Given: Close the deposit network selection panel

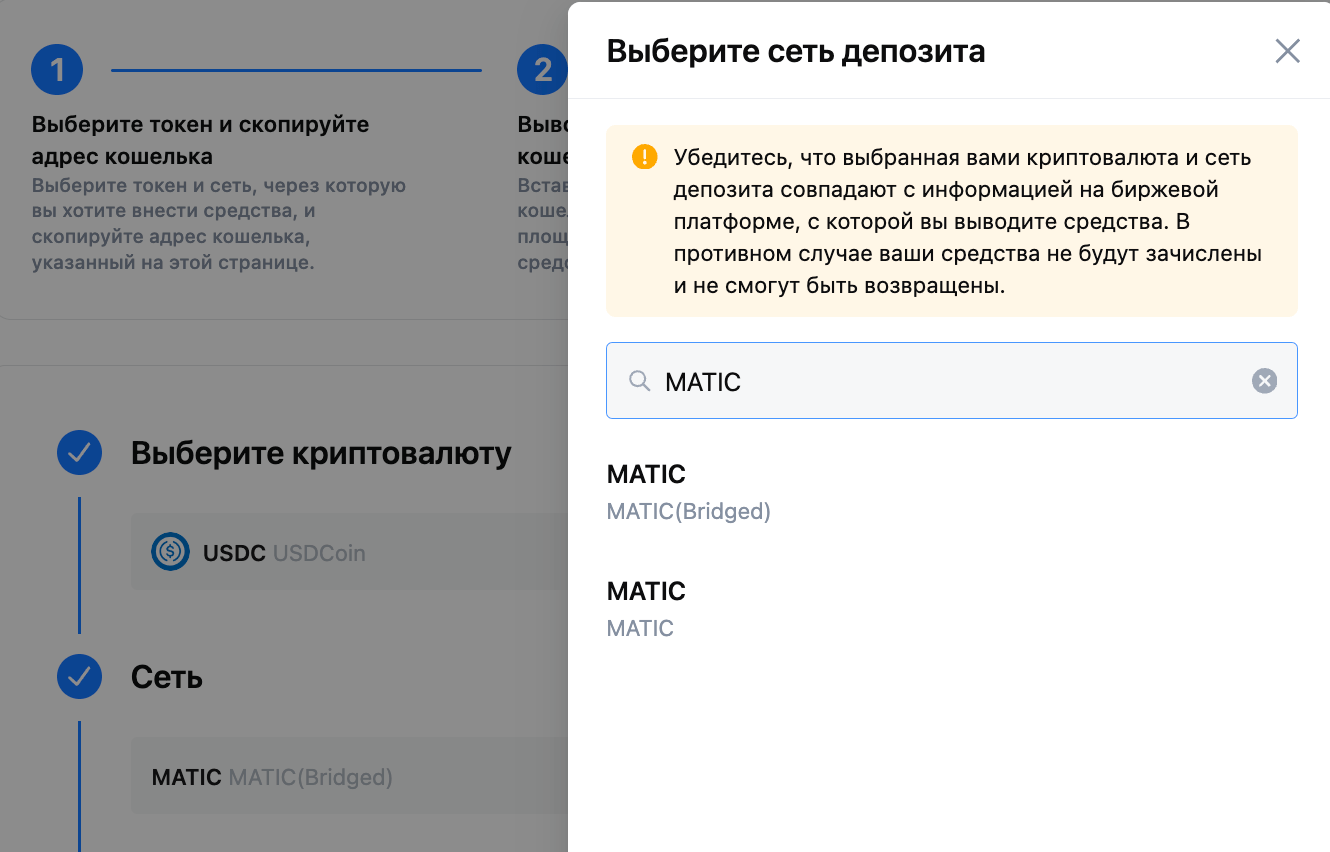Looking at the screenshot, I should 1287,51.
